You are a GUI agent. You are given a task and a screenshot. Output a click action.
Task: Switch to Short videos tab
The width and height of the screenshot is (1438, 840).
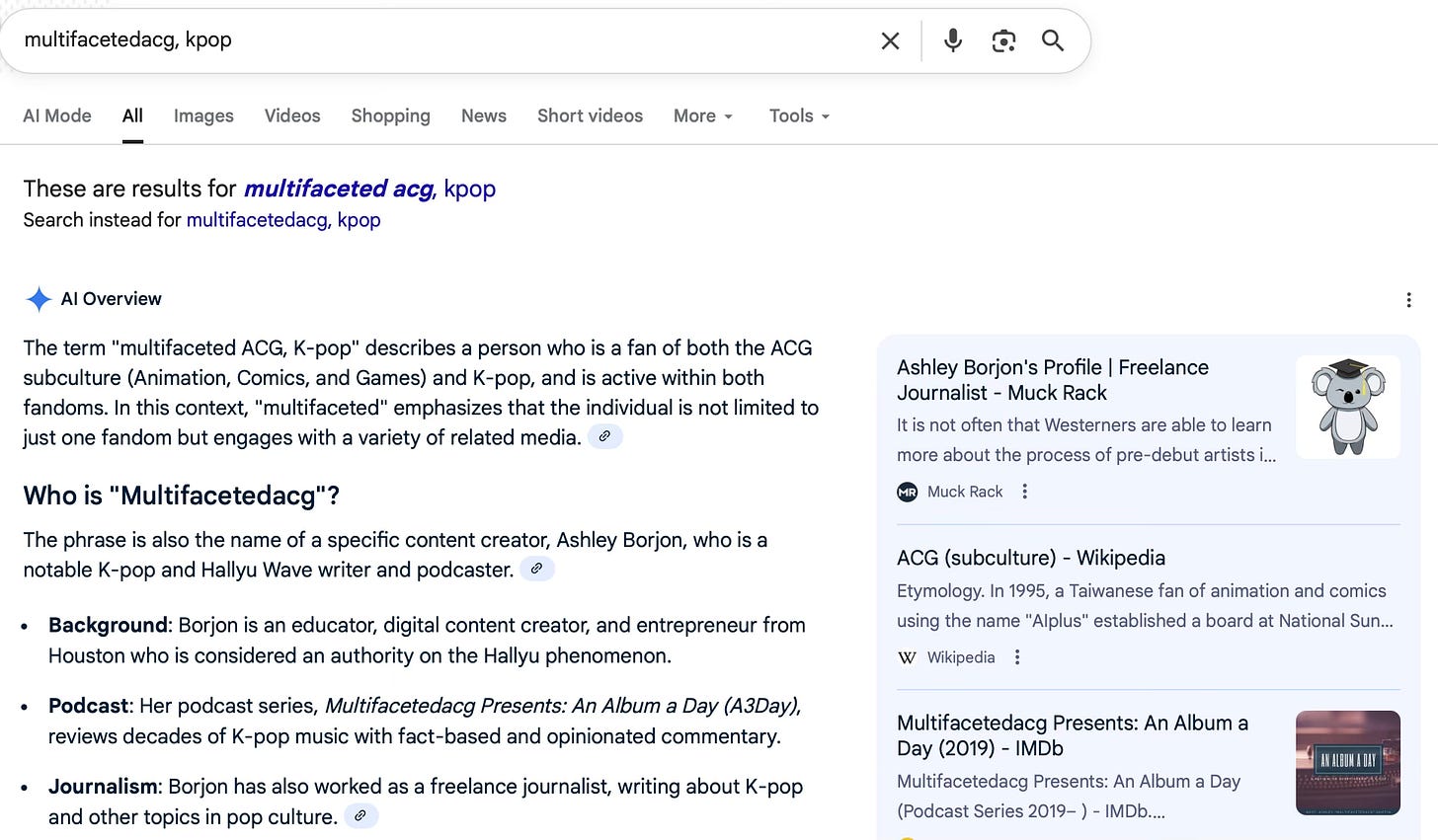click(590, 115)
